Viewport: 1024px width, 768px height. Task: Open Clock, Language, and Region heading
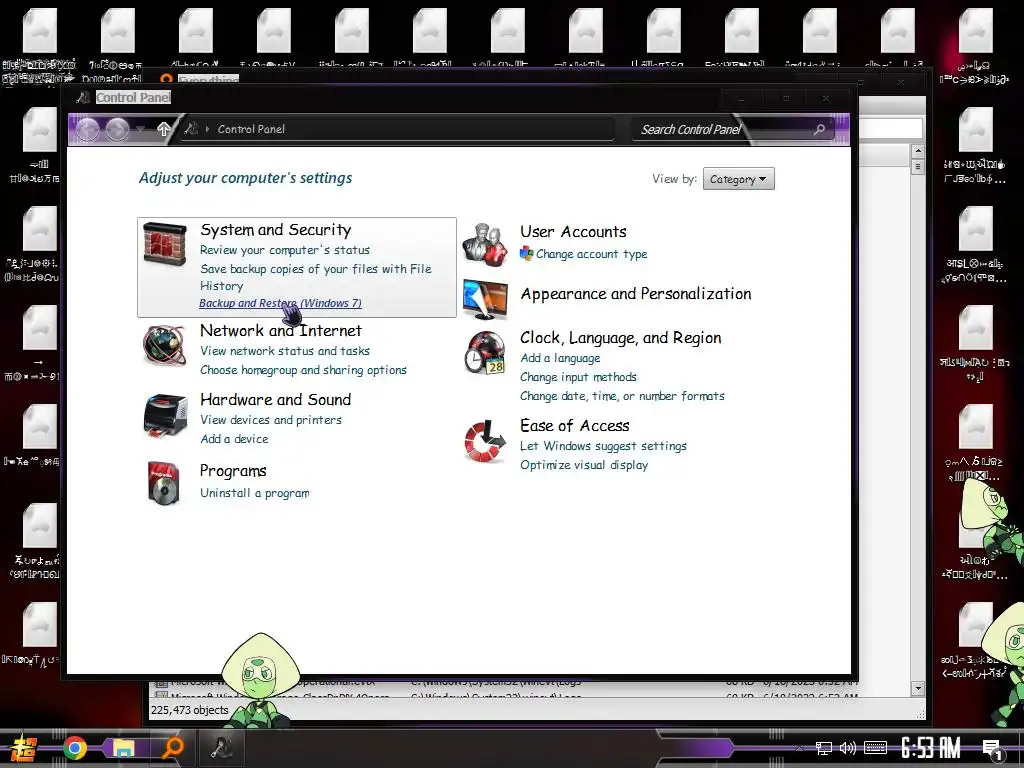point(620,338)
